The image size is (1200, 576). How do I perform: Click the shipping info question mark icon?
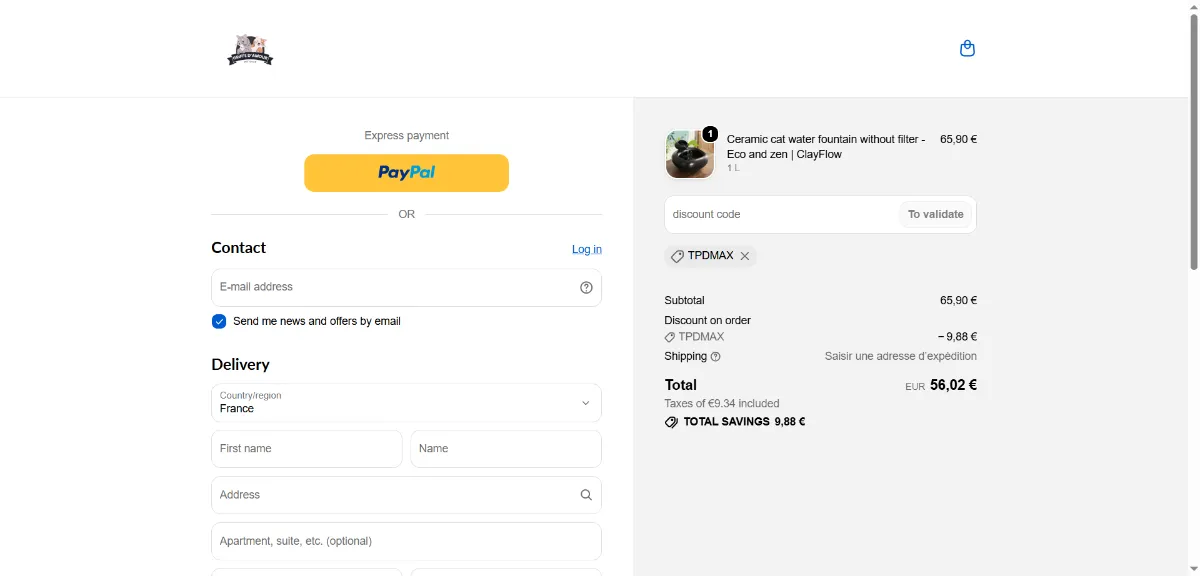tap(715, 357)
